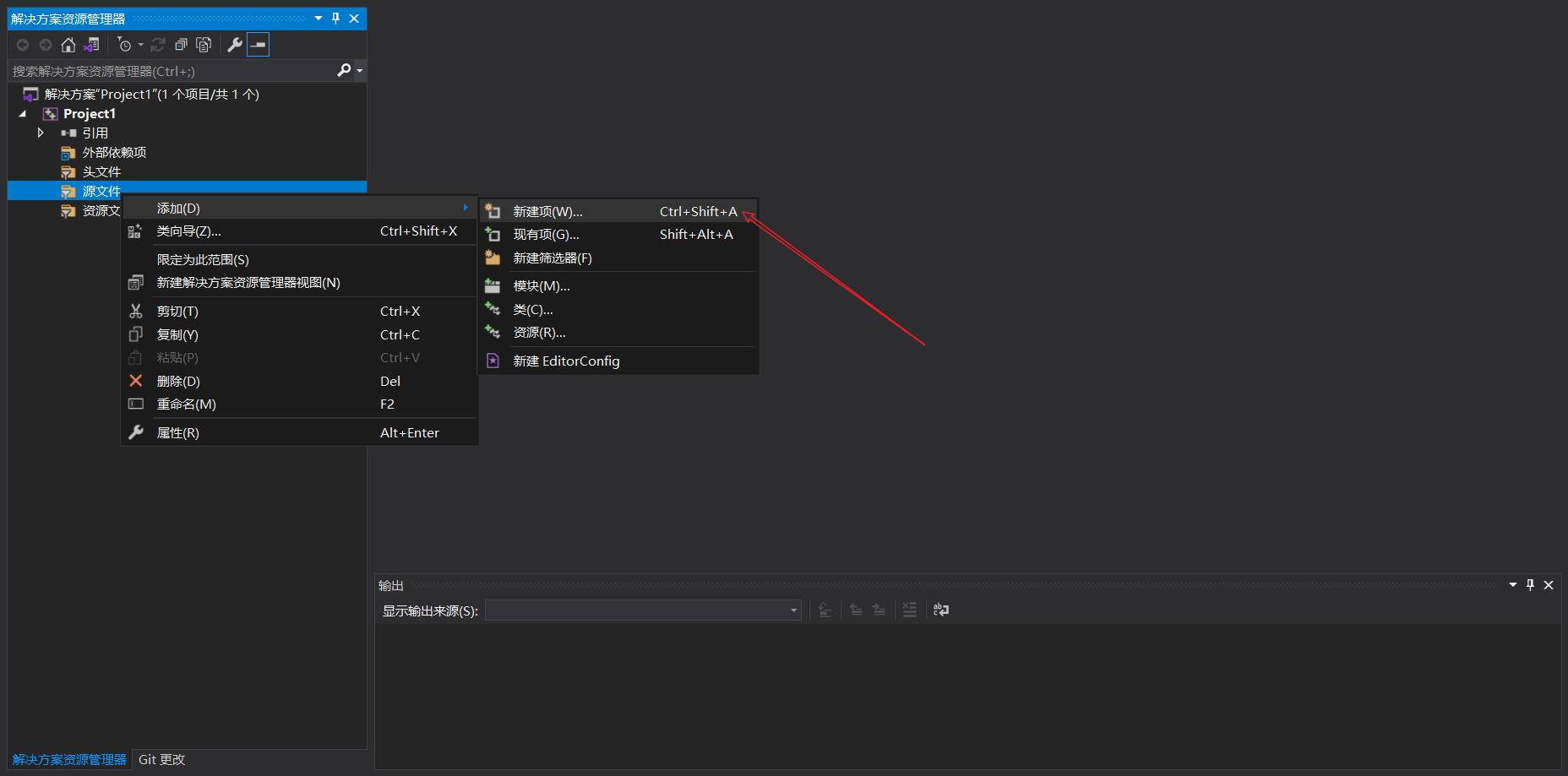The height and width of the screenshot is (776, 1568).
Task: Select 模块(M)... in submenu
Action: (618, 286)
